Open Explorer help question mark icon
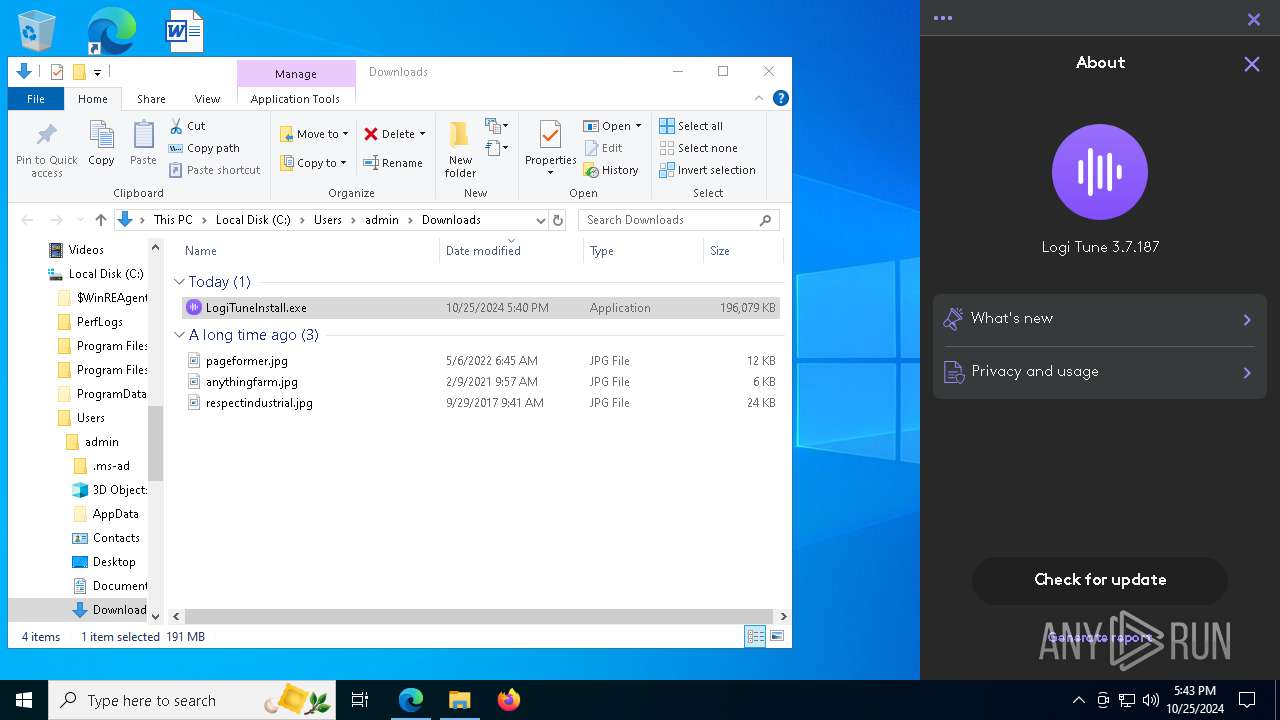This screenshot has height=720, width=1280. click(781, 98)
